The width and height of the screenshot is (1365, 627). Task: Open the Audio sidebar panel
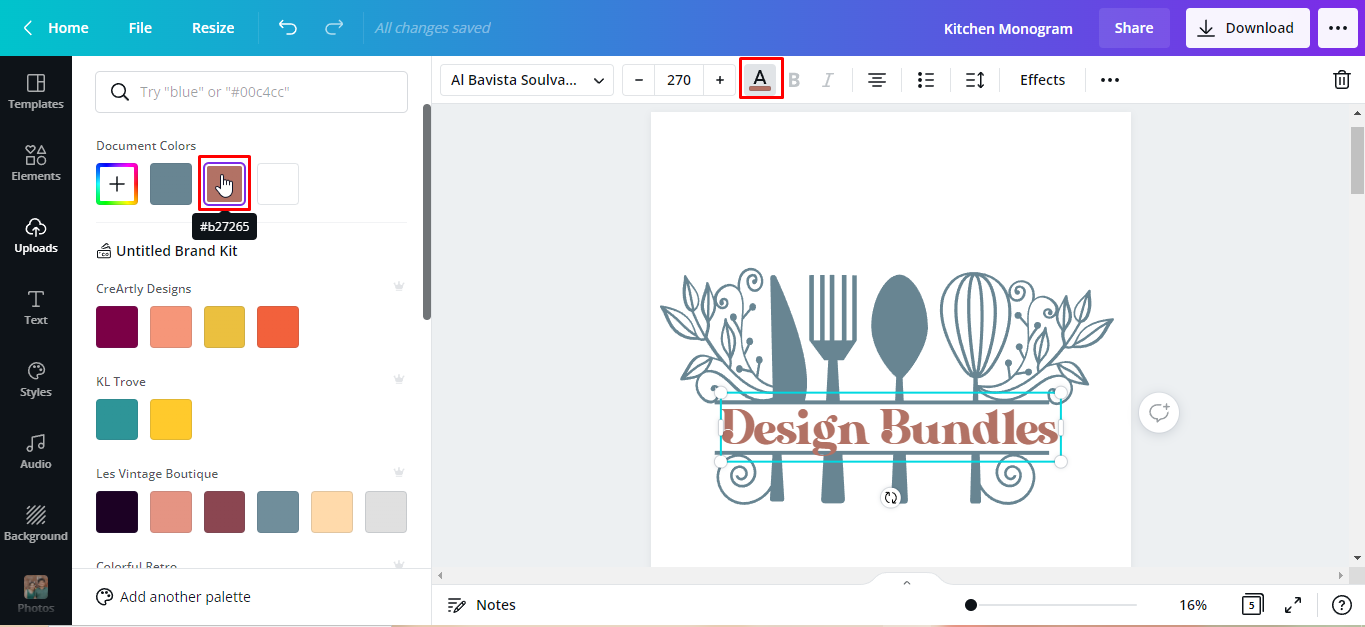(36, 451)
